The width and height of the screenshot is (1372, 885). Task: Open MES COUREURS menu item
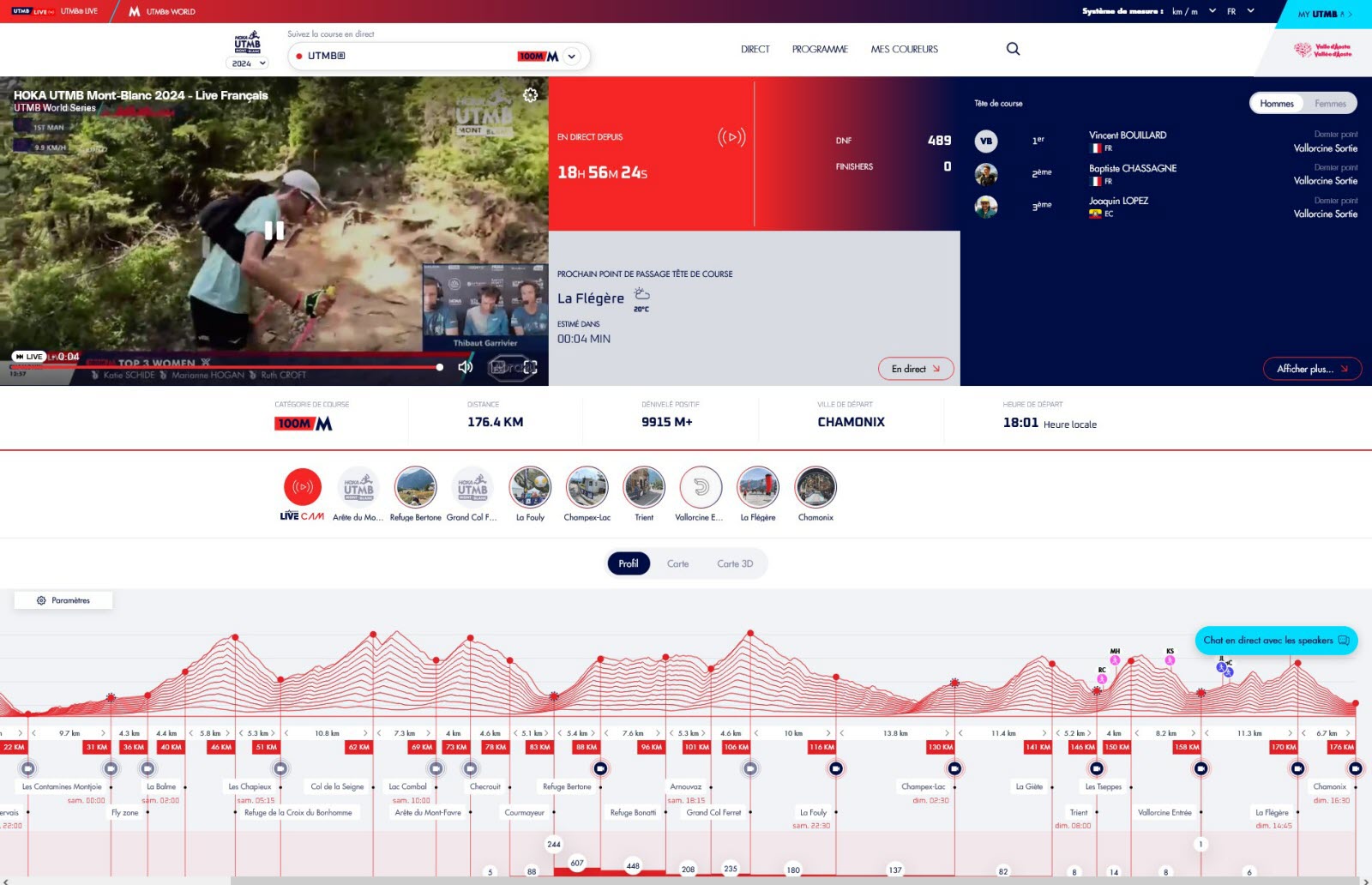(x=905, y=50)
